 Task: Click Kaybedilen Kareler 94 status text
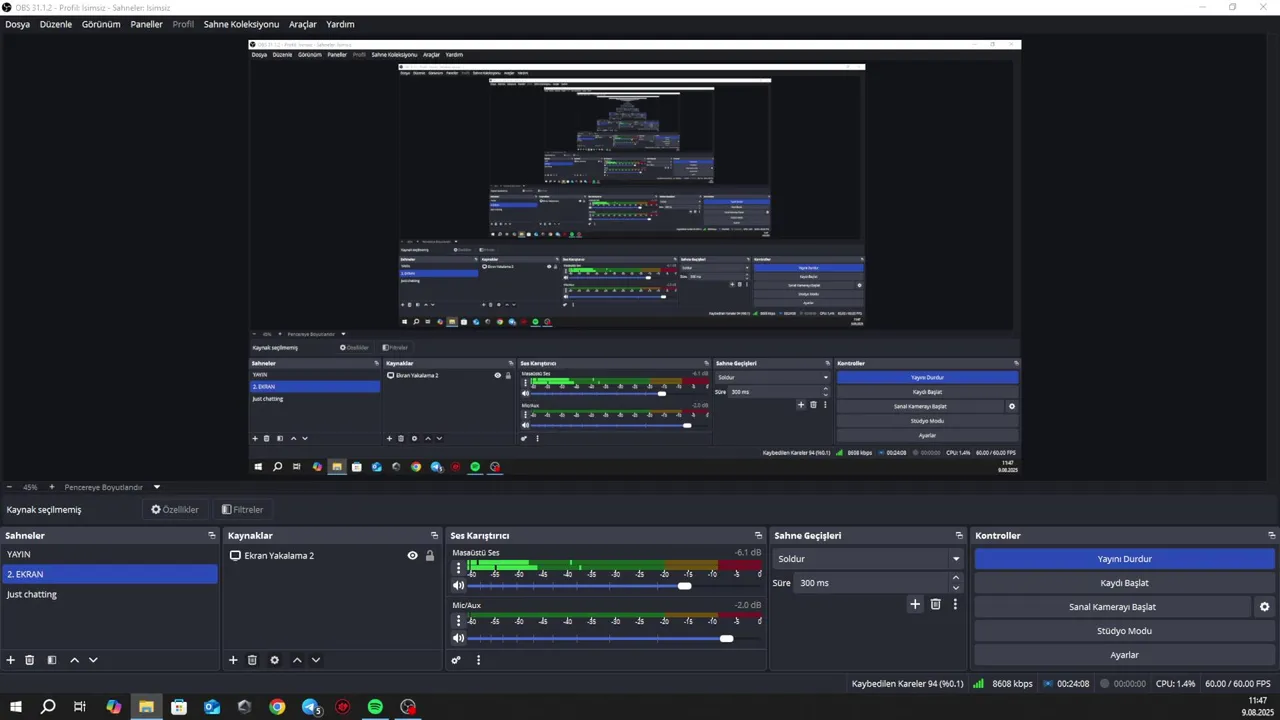907,684
